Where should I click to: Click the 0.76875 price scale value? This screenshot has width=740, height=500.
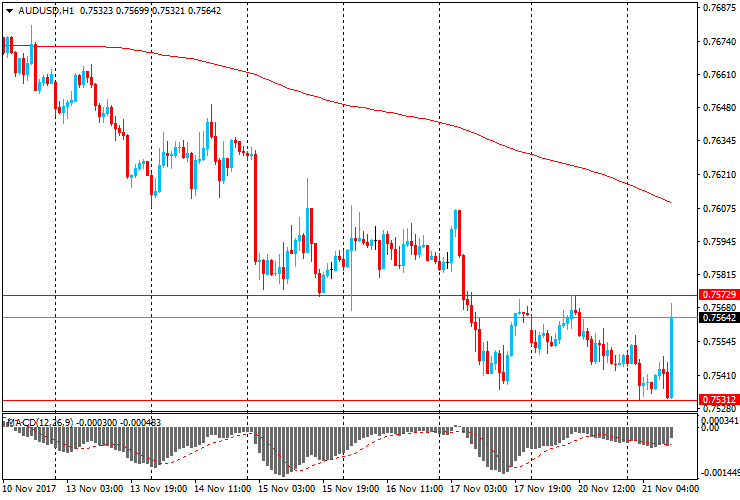[x=719, y=8]
